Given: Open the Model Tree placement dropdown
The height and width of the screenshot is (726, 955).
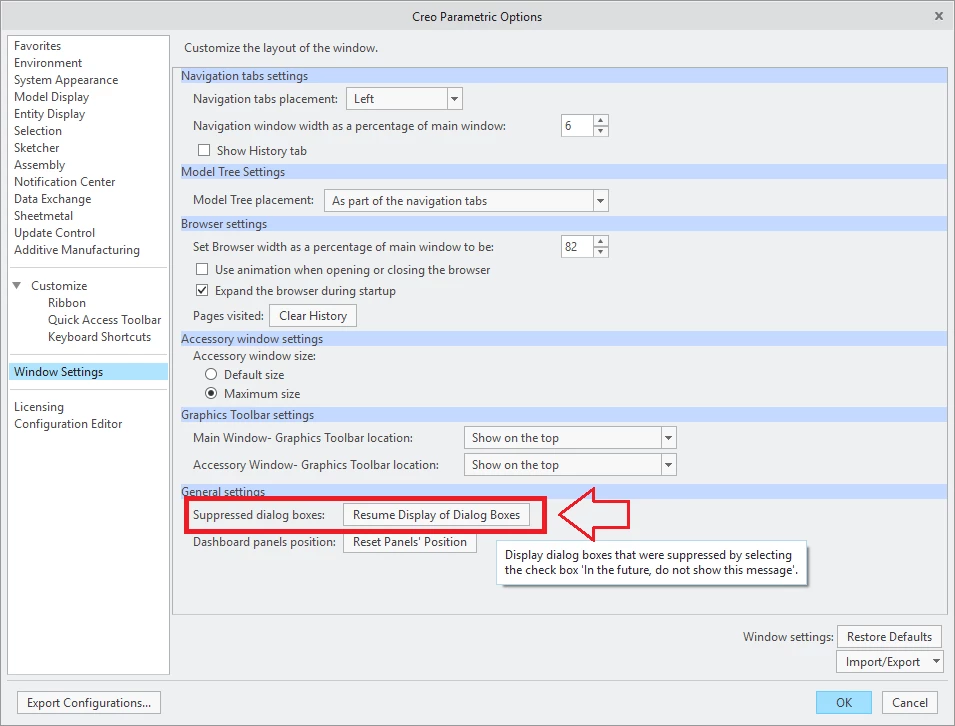Looking at the screenshot, I should pyautogui.click(x=600, y=201).
